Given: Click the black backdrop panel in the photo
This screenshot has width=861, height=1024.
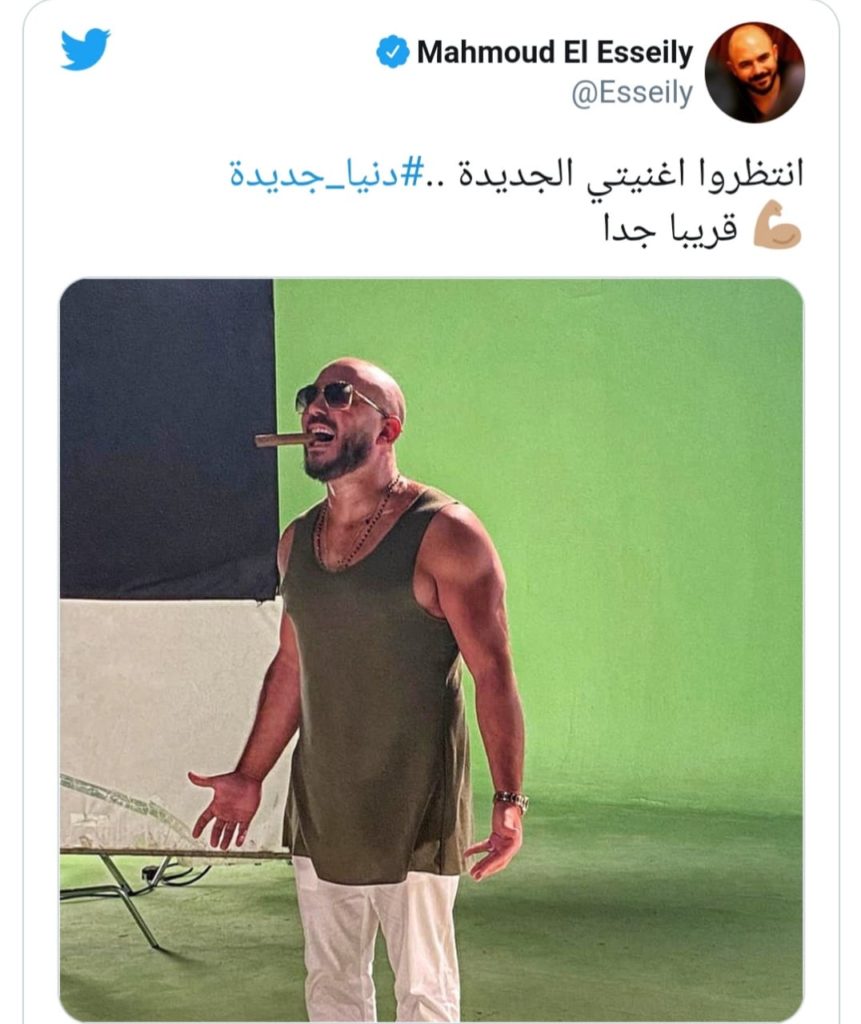Looking at the screenshot, I should (168, 438).
